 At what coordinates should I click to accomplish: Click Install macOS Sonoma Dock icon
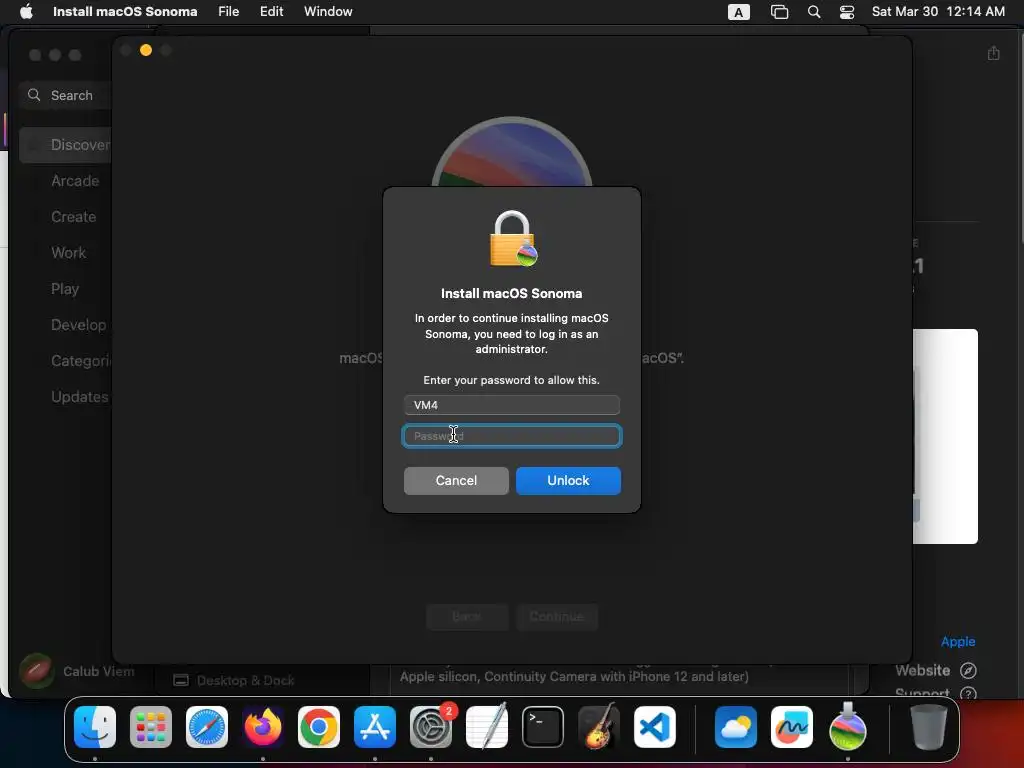(848, 727)
